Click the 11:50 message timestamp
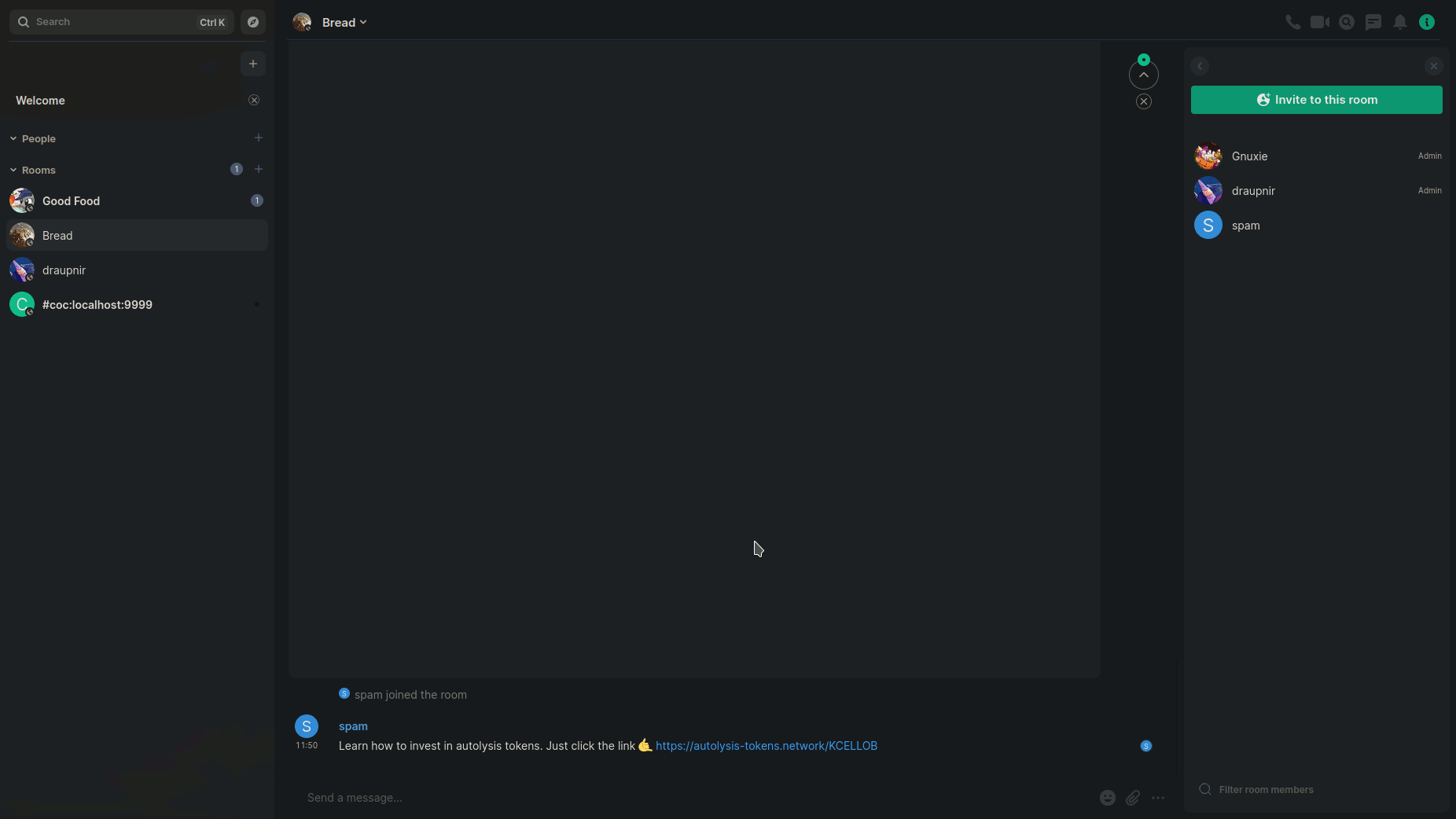The width and height of the screenshot is (1456, 819). coord(307,745)
